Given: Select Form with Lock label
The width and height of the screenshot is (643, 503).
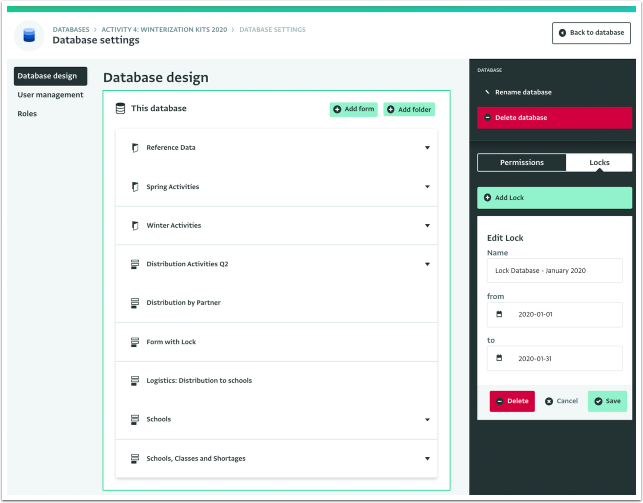Looking at the screenshot, I should (171, 342).
